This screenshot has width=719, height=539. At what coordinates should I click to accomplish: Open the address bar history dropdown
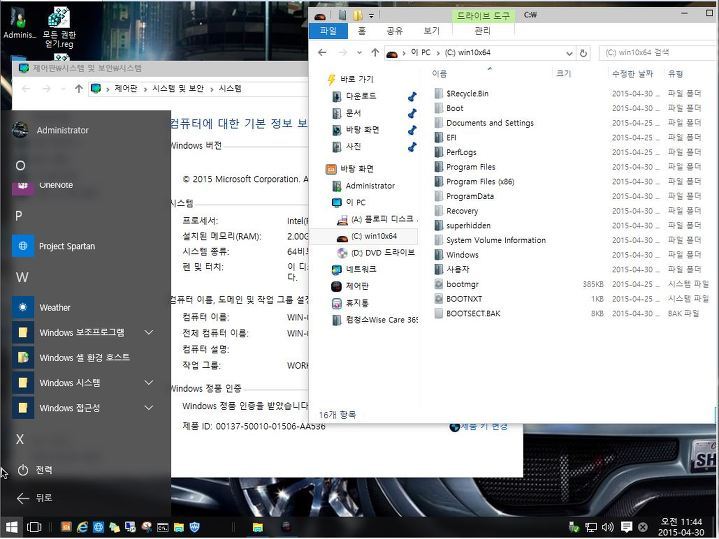pos(569,53)
